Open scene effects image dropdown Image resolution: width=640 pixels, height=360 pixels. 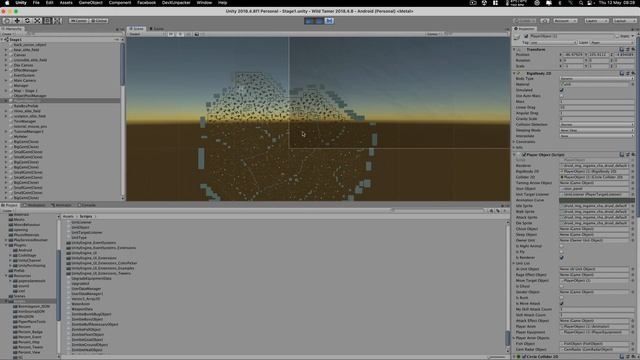[198, 34]
